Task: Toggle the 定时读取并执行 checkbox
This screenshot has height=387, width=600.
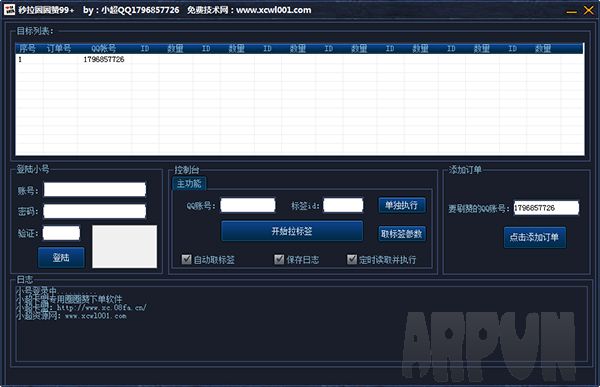Action: pyautogui.click(x=352, y=260)
